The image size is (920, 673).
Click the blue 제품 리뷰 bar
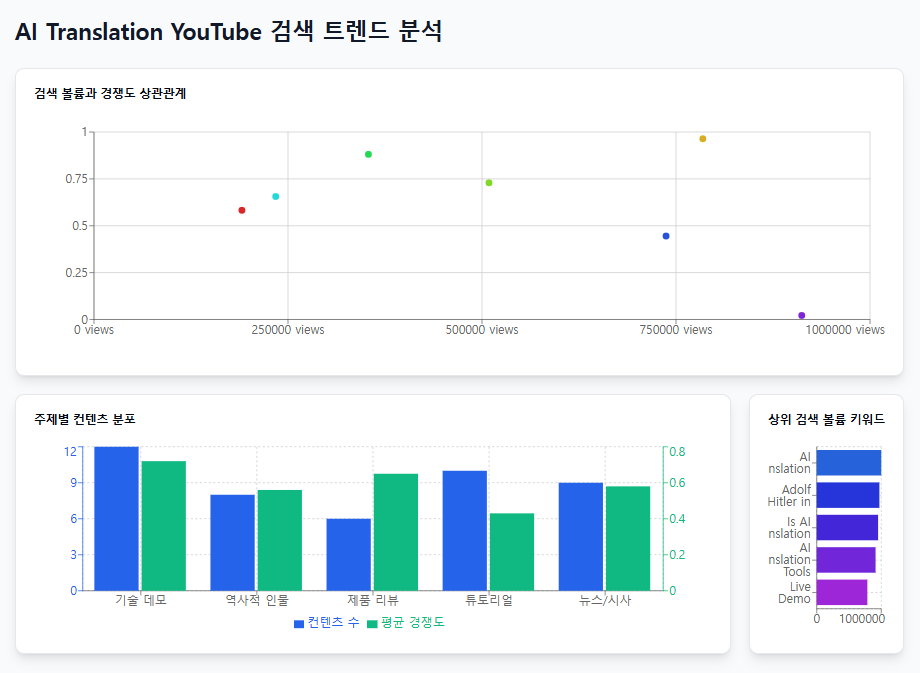tap(349, 554)
